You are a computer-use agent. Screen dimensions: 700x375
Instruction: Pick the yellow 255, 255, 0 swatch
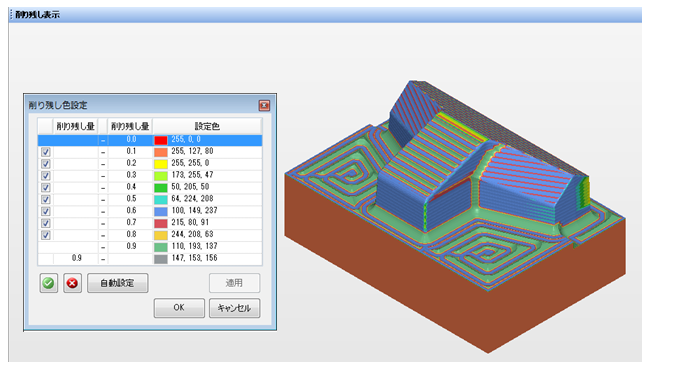click(161, 164)
